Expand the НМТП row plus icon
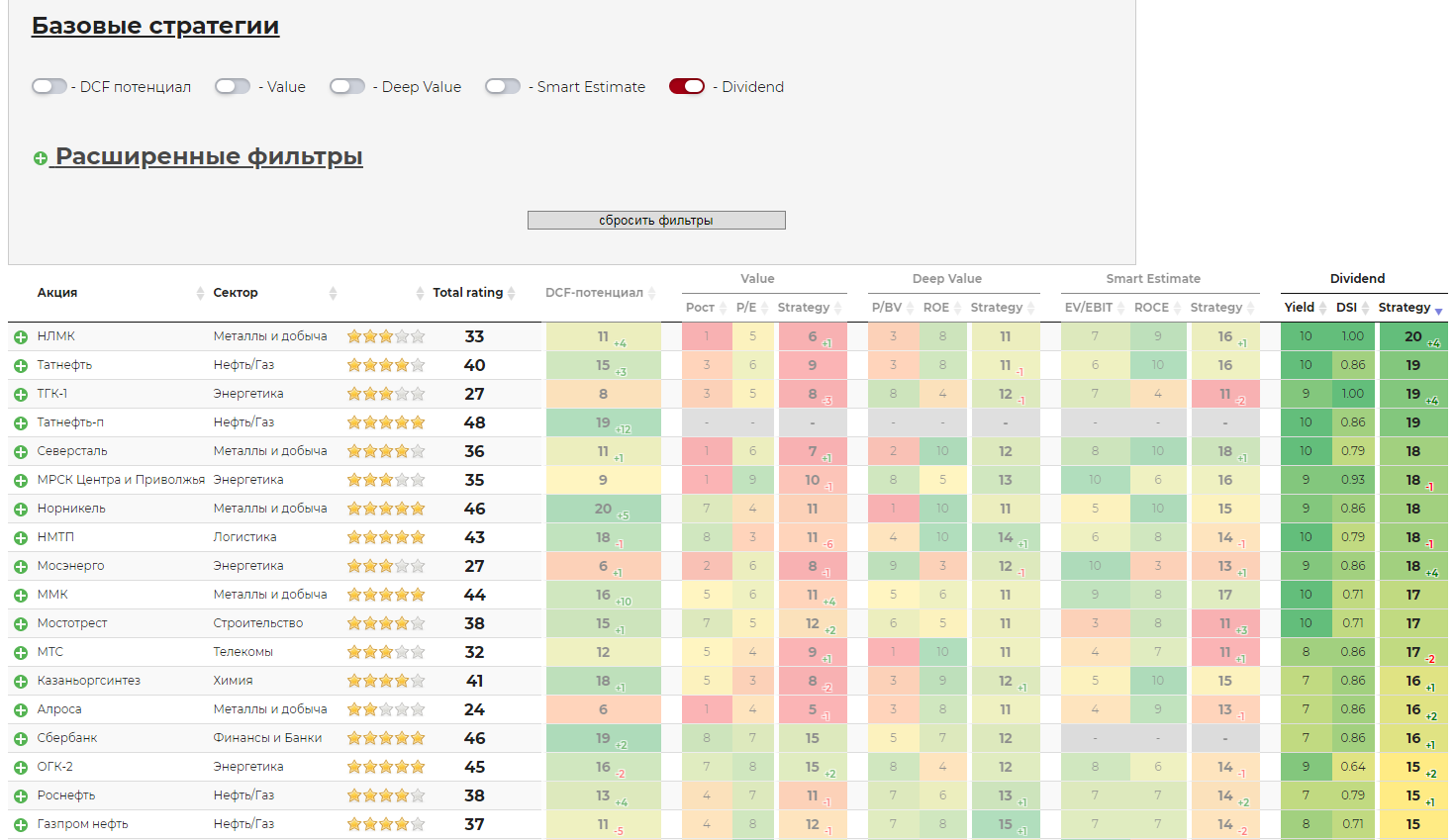 tap(21, 538)
